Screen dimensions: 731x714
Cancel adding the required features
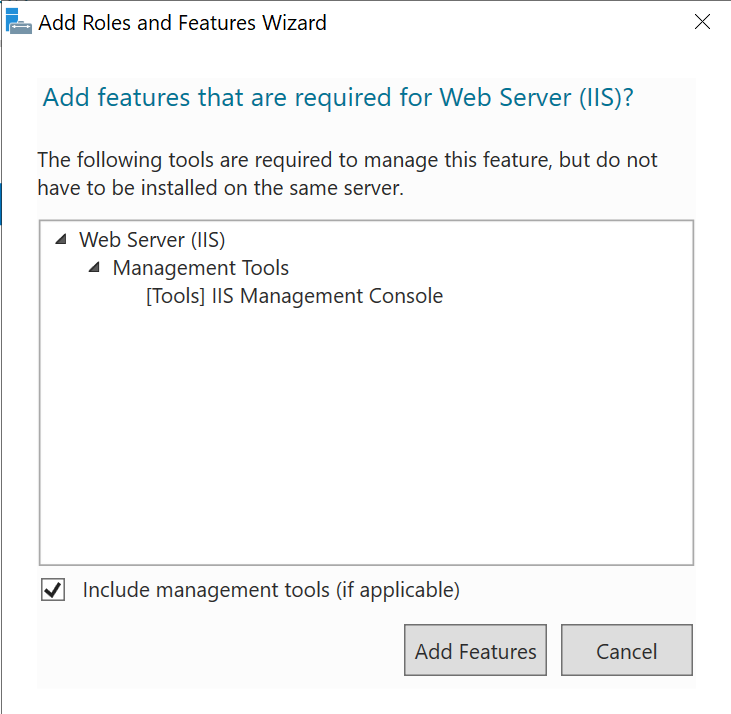[x=626, y=651]
